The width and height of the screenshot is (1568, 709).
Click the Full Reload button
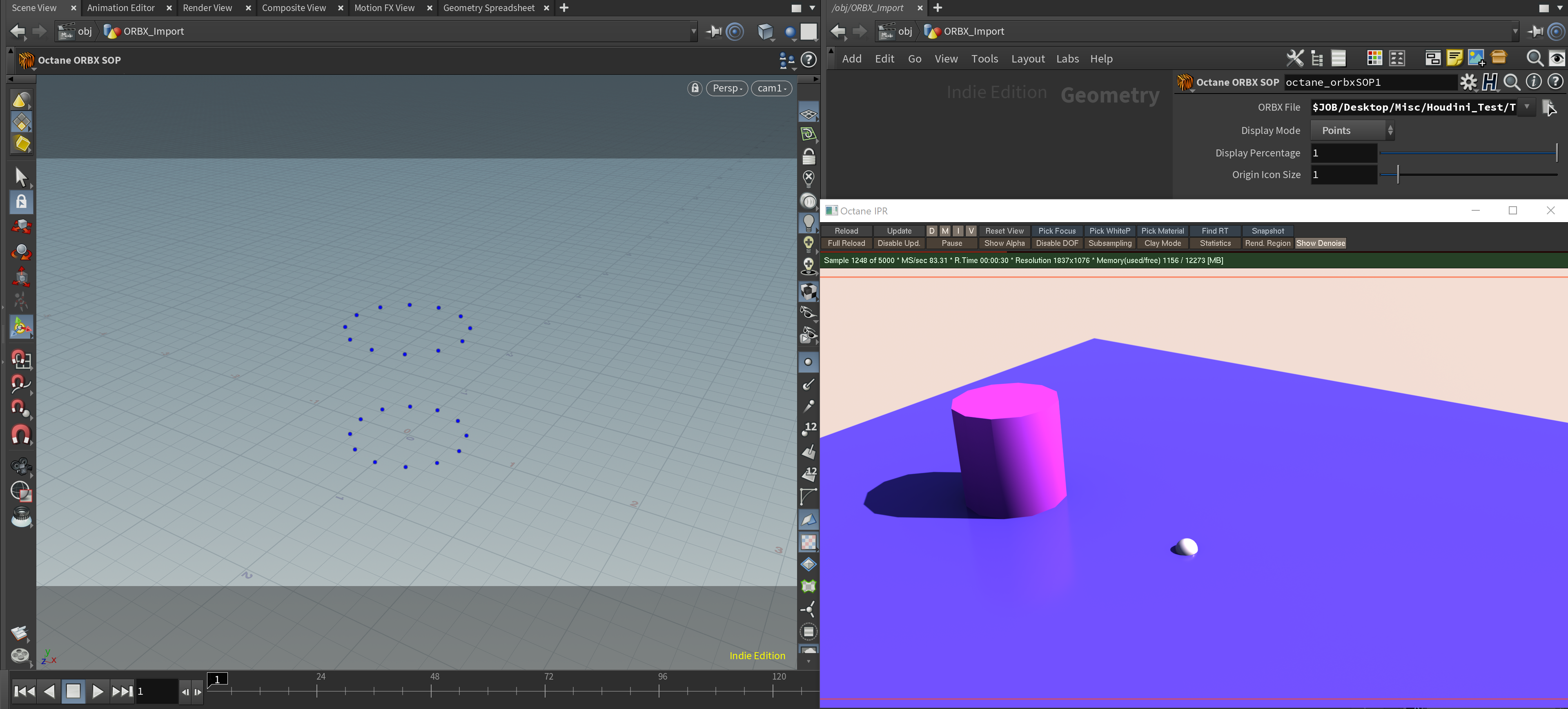coord(846,243)
